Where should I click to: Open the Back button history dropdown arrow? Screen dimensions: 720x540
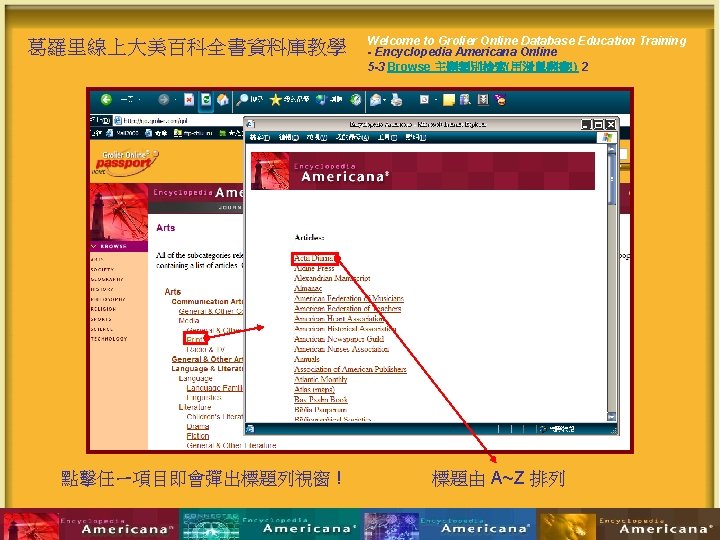[x=139, y=100]
